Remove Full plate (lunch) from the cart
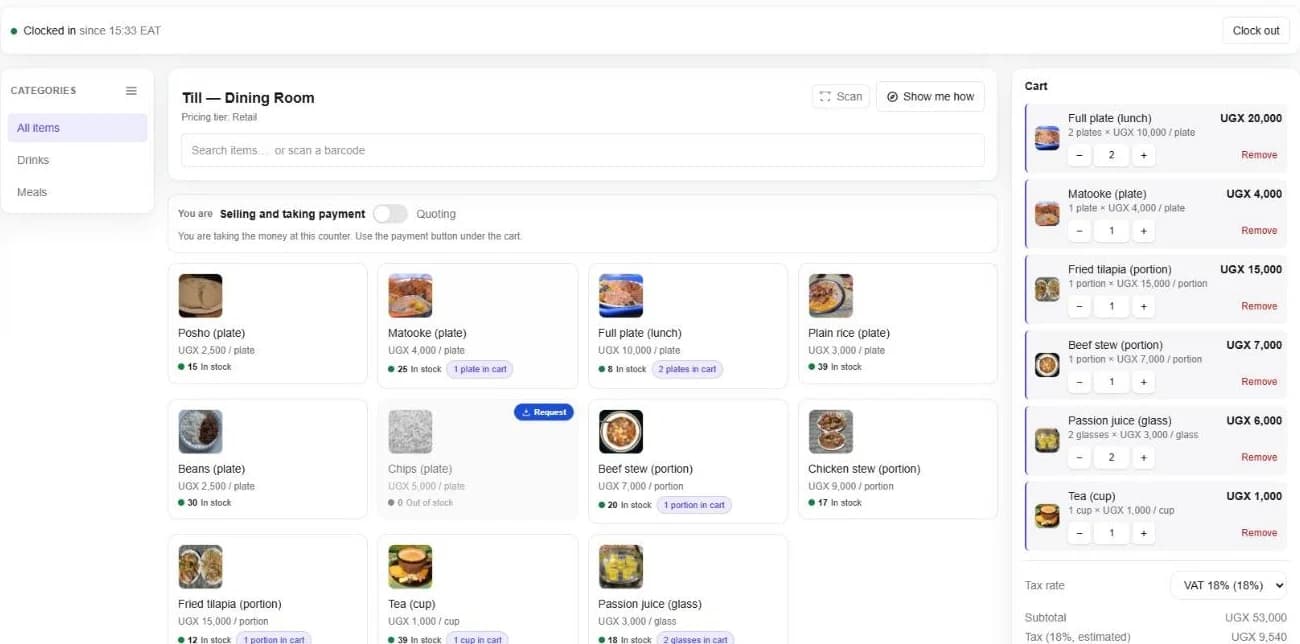Screen dimensions: 1300x644 tap(1259, 155)
